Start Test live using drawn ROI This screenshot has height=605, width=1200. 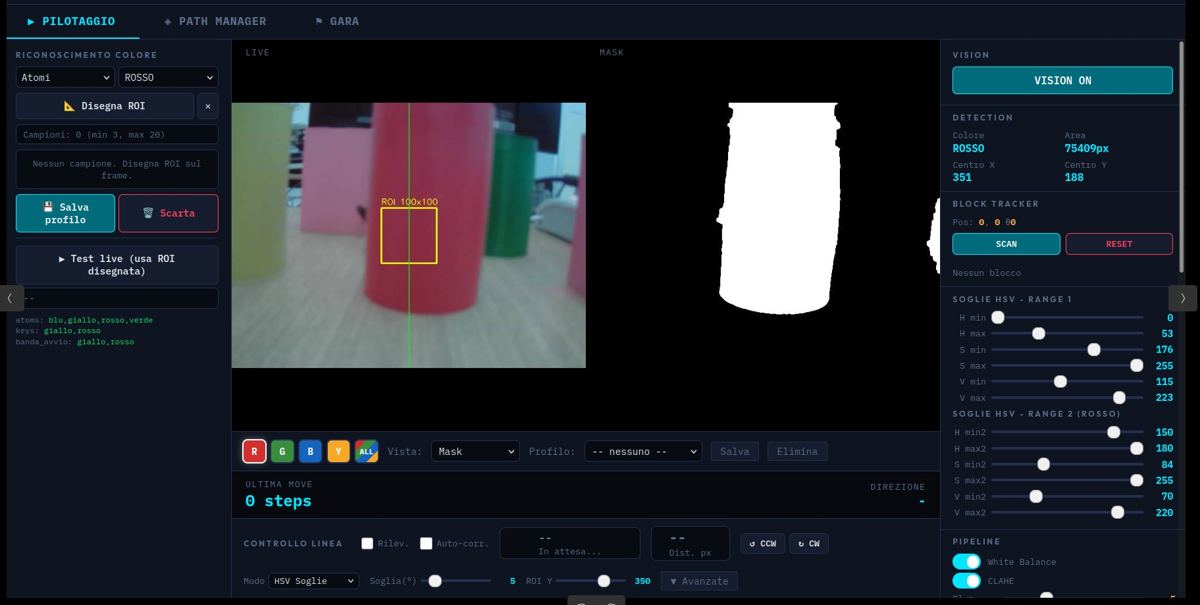[117, 265]
